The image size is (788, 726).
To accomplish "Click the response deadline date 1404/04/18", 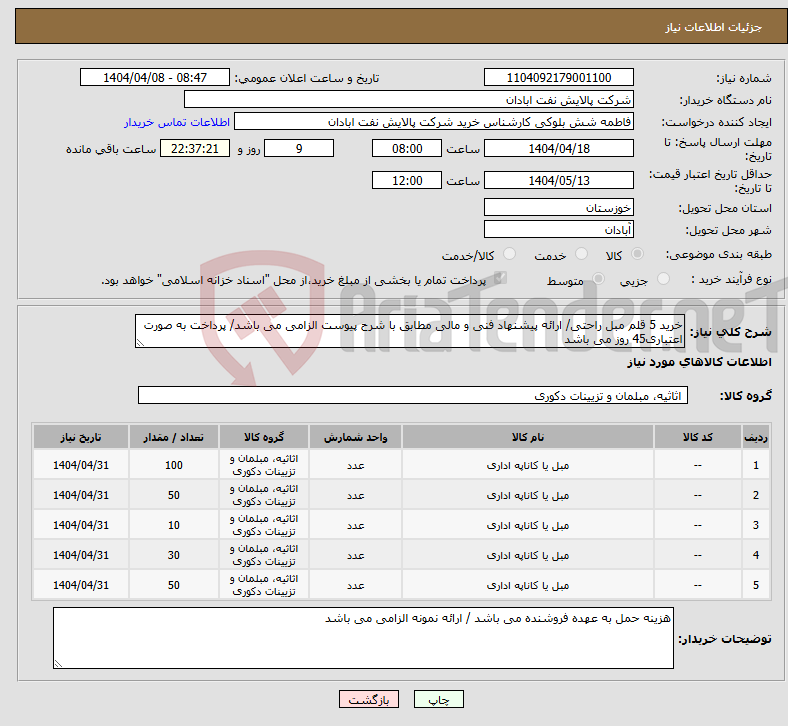I will coord(559,148).
